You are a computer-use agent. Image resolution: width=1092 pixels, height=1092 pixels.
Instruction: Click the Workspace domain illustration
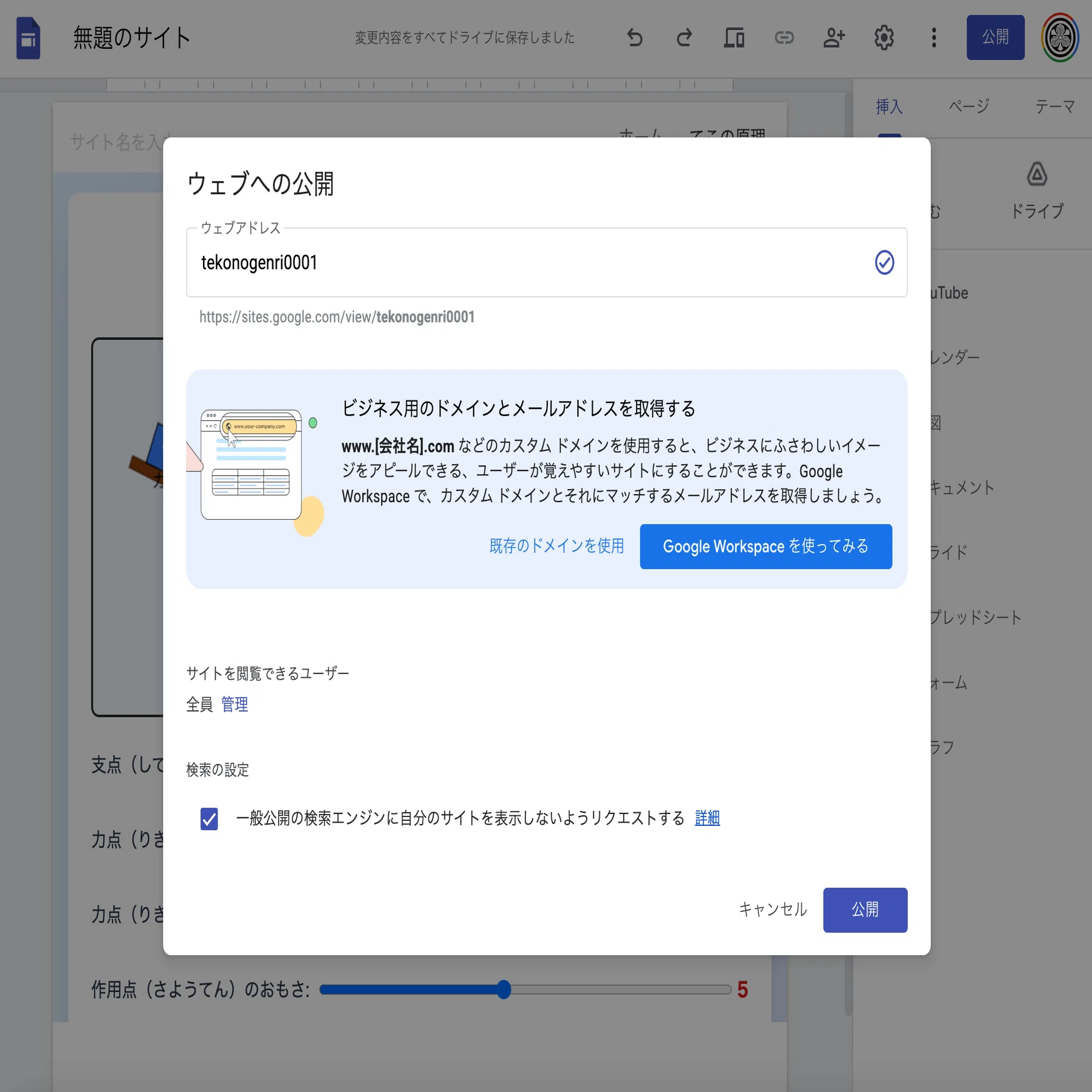(255, 472)
